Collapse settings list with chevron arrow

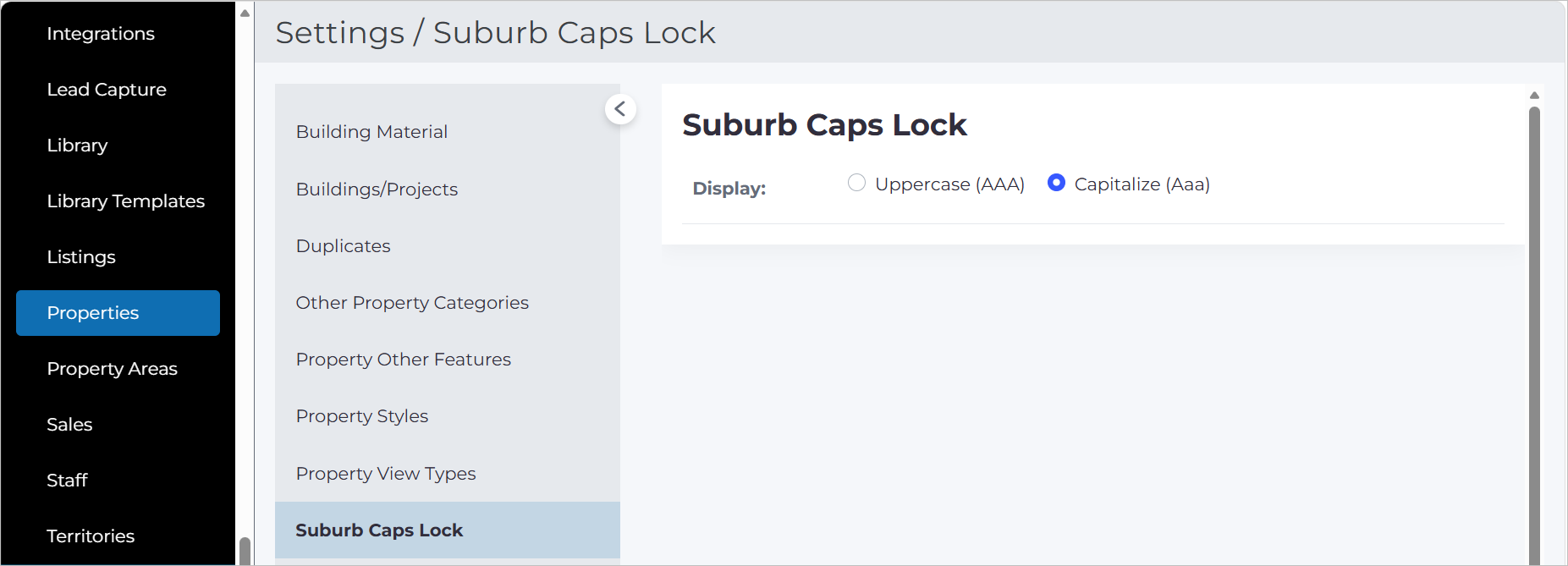(620, 108)
